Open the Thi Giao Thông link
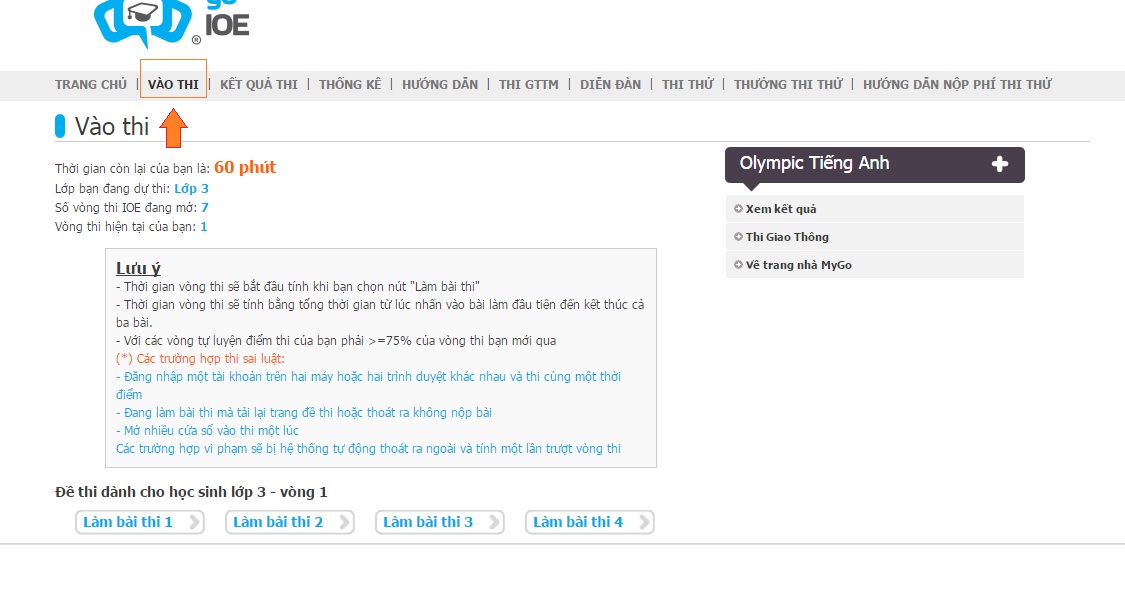The image size is (1125, 612). (787, 237)
